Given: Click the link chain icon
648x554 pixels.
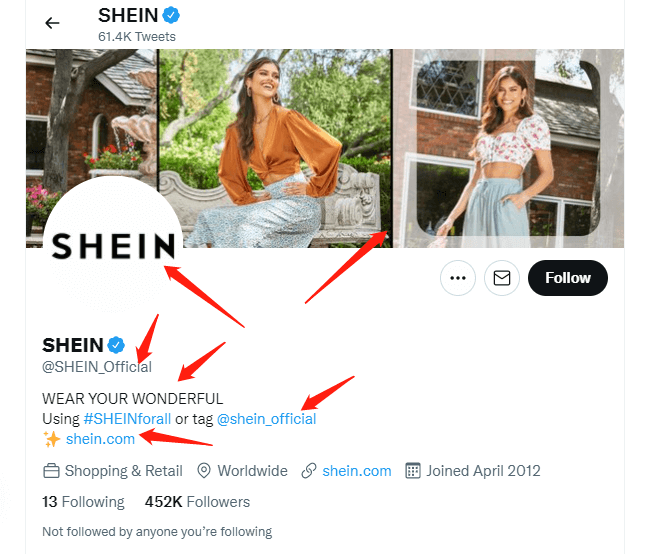Looking at the screenshot, I should point(309,470).
